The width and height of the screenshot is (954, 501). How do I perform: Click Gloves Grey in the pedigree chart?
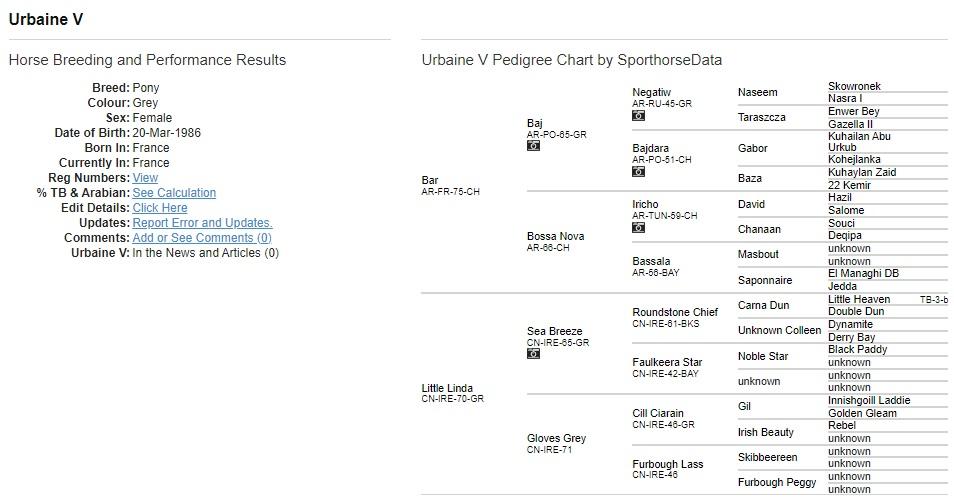tap(556, 438)
